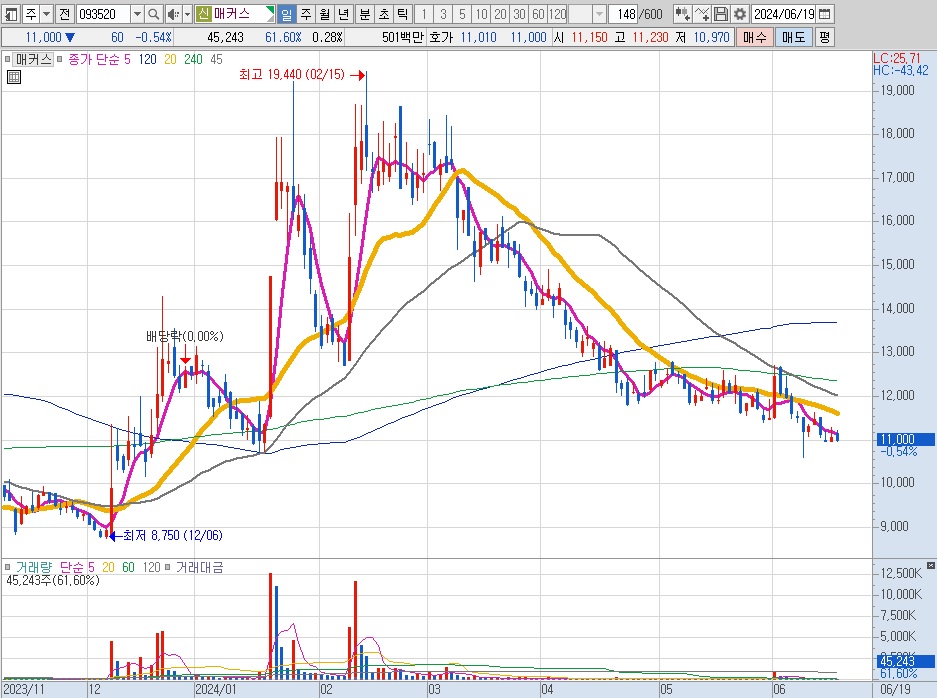This screenshot has width=937, height=698.
Task: Click the 45,243 volume tag on axis
Action: pyautogui.click(x=904, y=661)
